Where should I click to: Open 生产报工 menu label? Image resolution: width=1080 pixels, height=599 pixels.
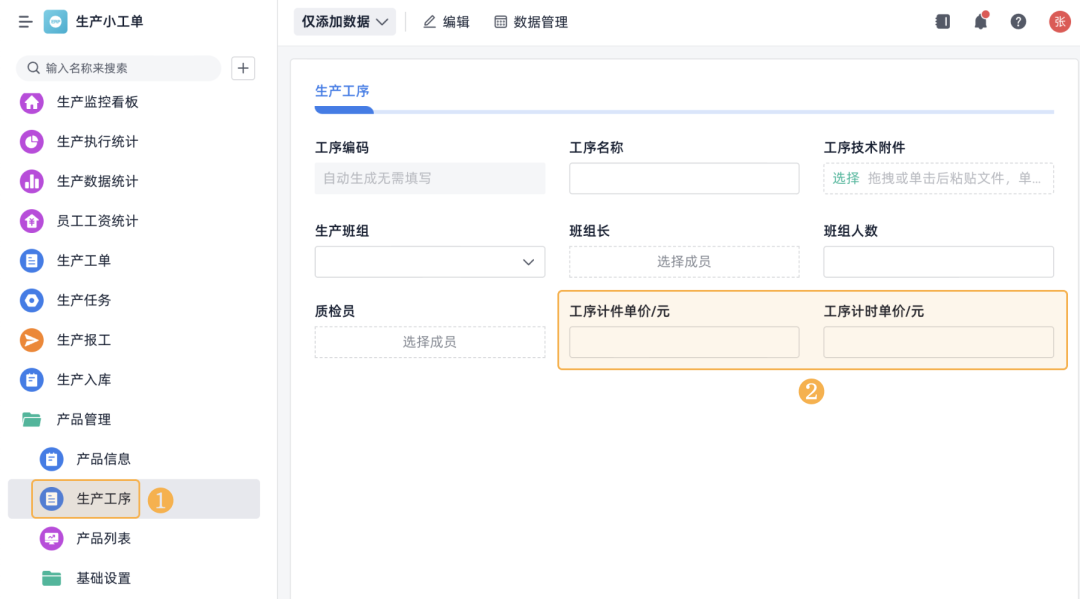coord(84,340)
